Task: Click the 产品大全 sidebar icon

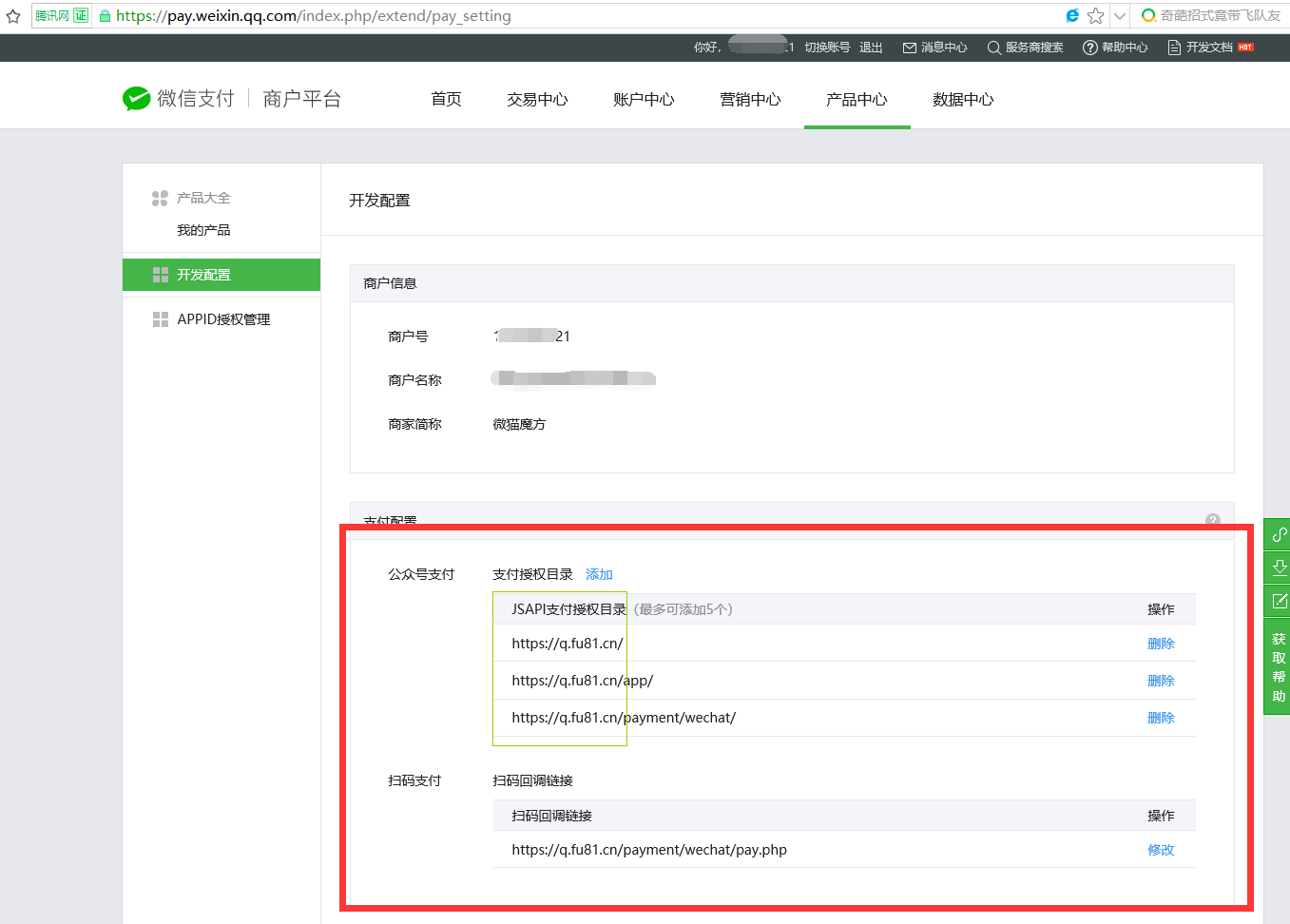Action: 160,198
